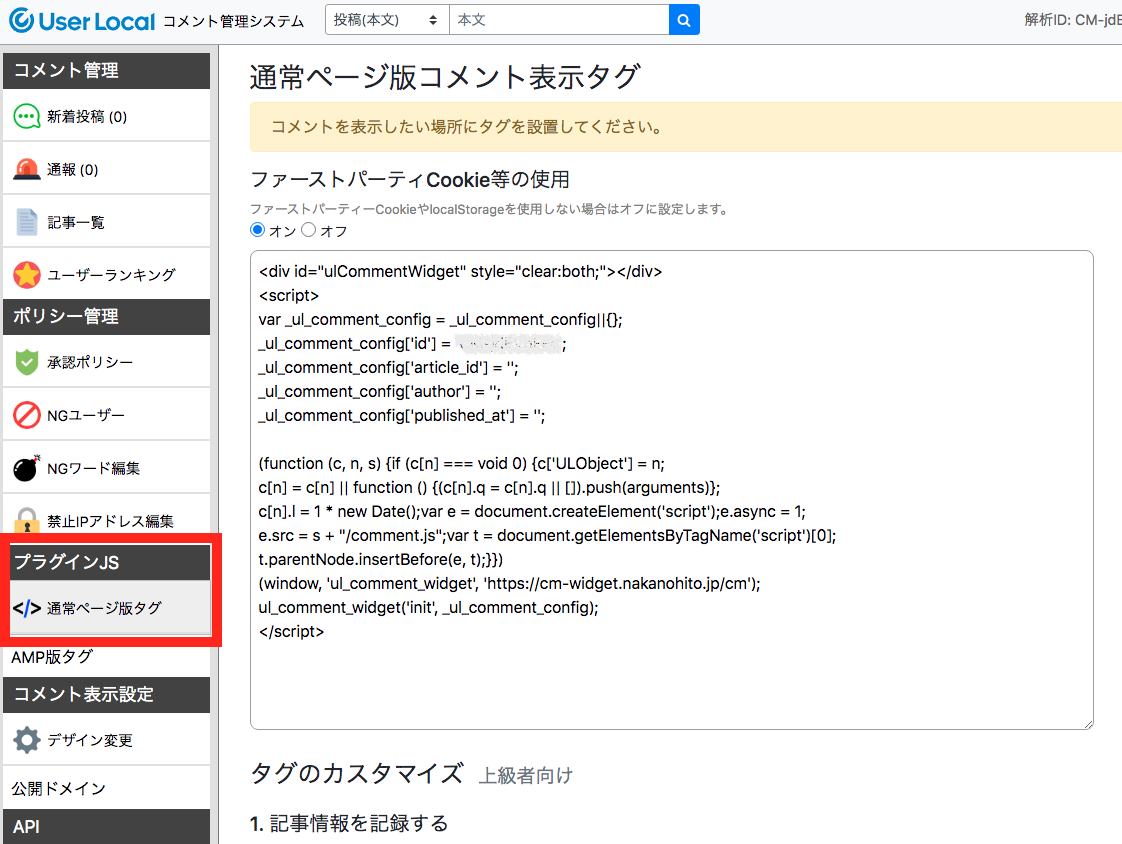Screen dimensions: 1122x844
Task: Click the 通常ページ版コメント表示タグ page title
Action: click(x=444, y=77)
